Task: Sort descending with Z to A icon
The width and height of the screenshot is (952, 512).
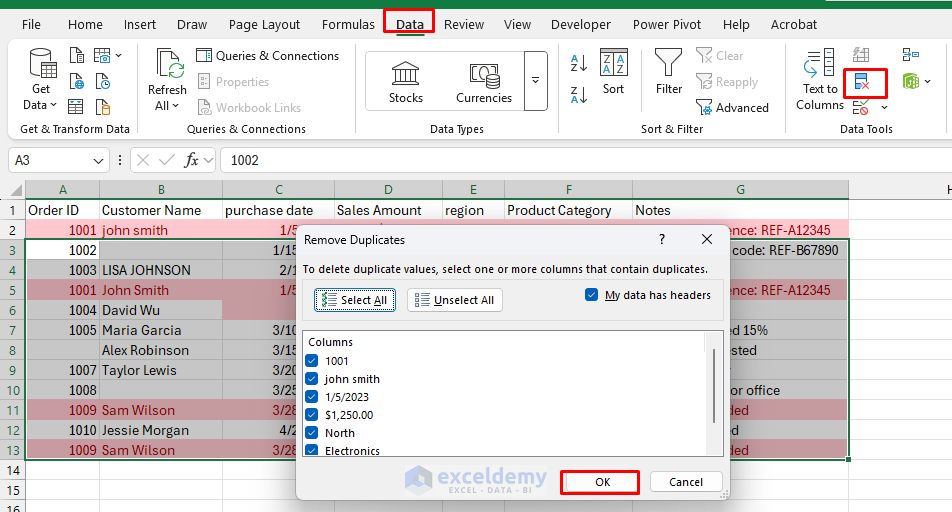Action: point(579,95)
